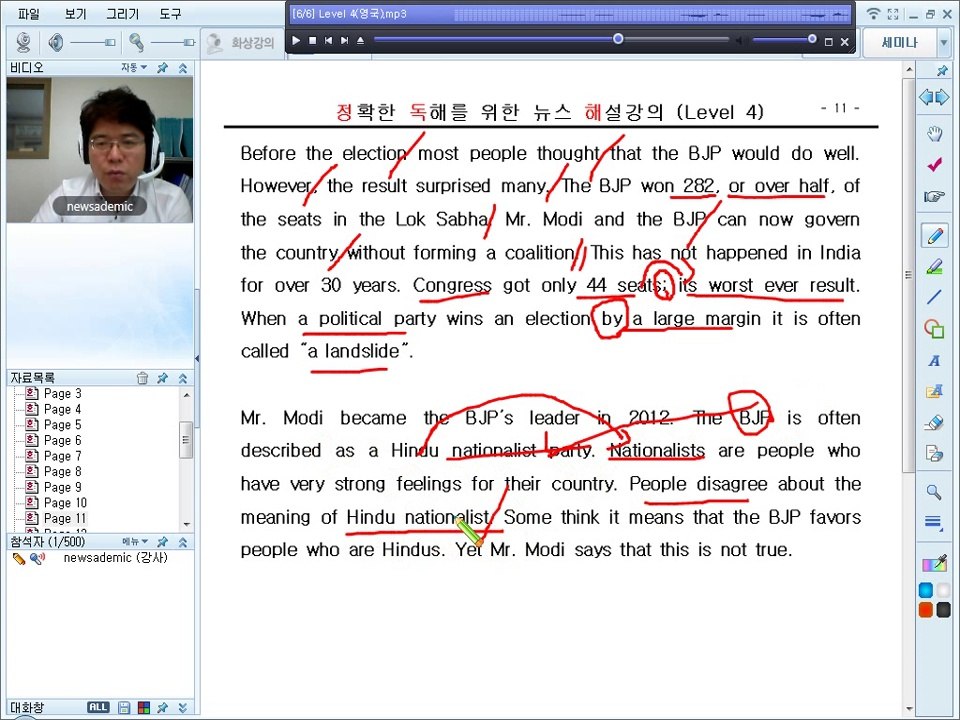Stop the audio playback
This screenshot has height=720, width=960.
[x=312, y=40]
